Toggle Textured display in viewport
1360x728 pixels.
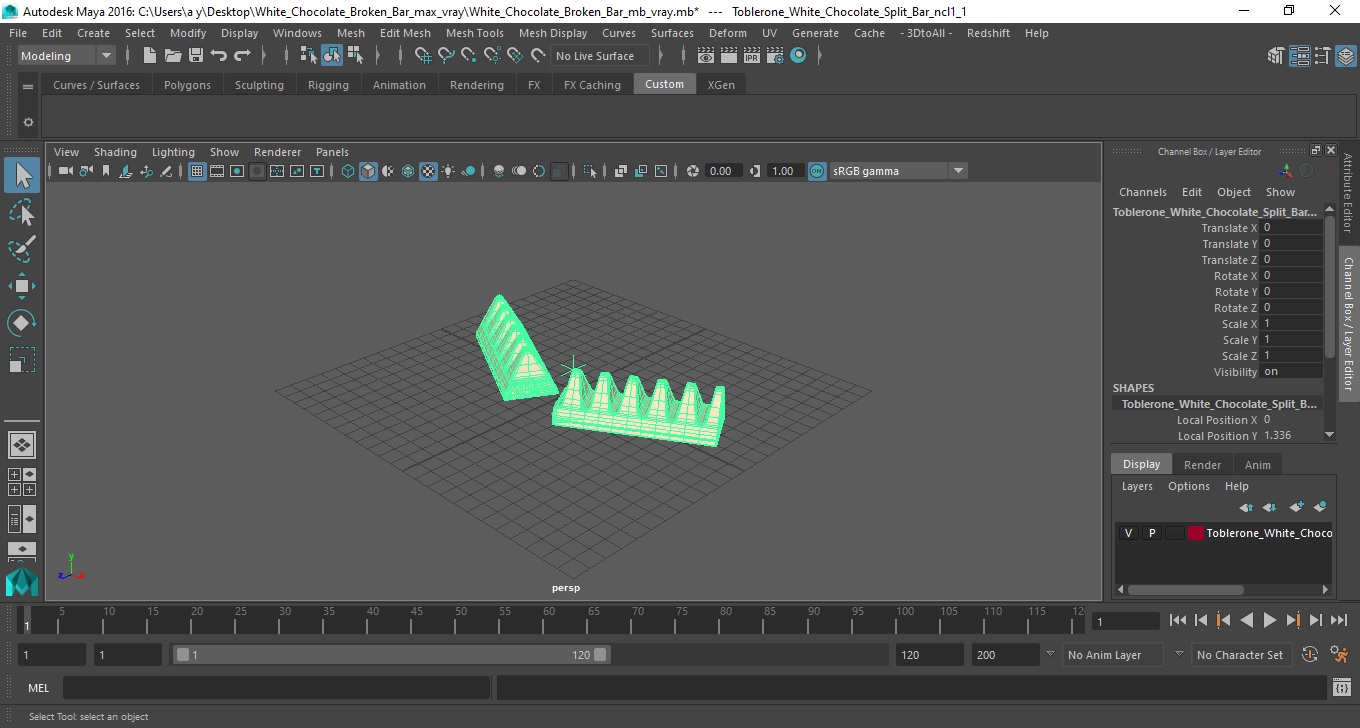[428, 171]
